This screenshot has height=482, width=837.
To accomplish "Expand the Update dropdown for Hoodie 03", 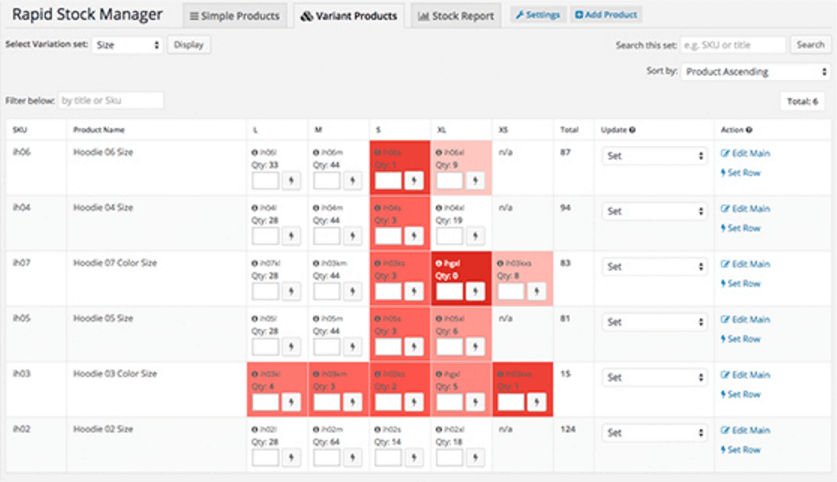I will point(655,378).
